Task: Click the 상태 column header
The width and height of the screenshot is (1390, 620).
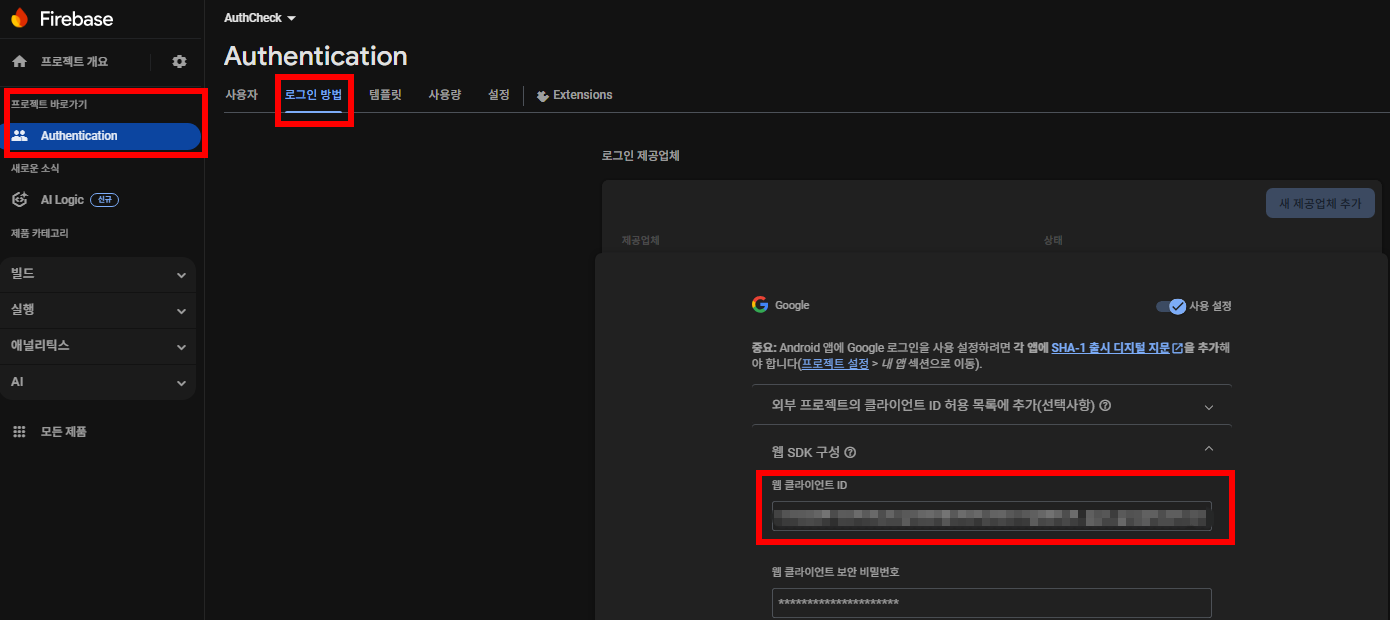Action: point(1053,241)
